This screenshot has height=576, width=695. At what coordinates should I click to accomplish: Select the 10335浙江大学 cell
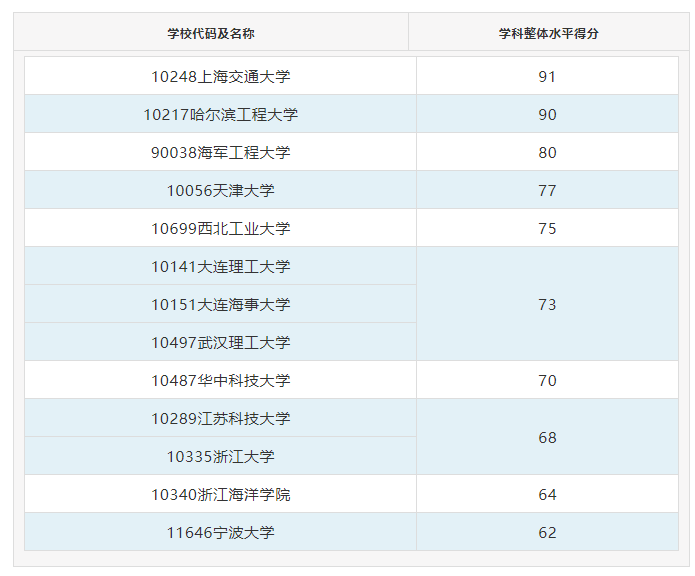point(220,456)
